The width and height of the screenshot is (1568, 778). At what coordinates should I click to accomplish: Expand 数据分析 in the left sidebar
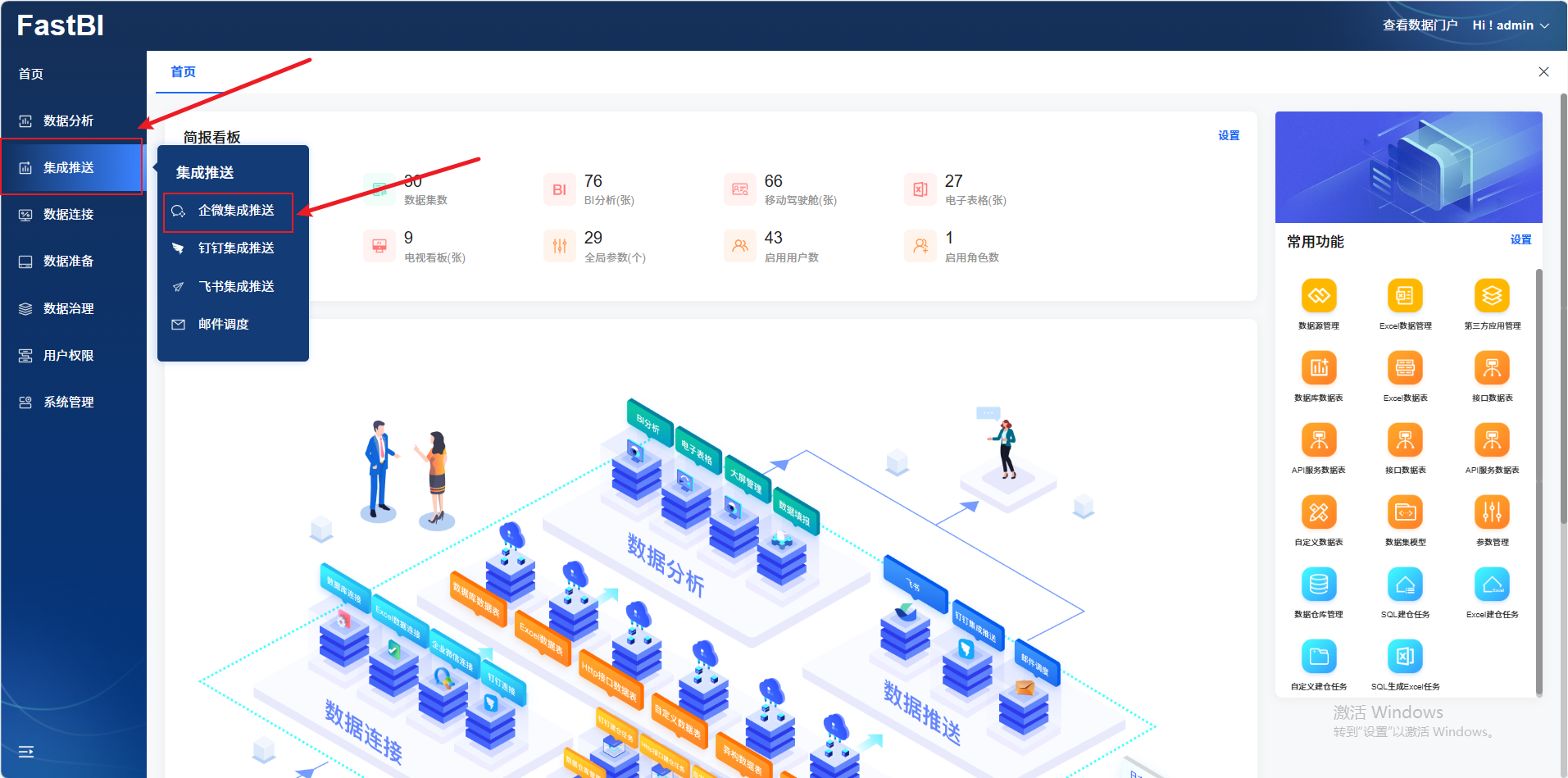click(69, 121)
